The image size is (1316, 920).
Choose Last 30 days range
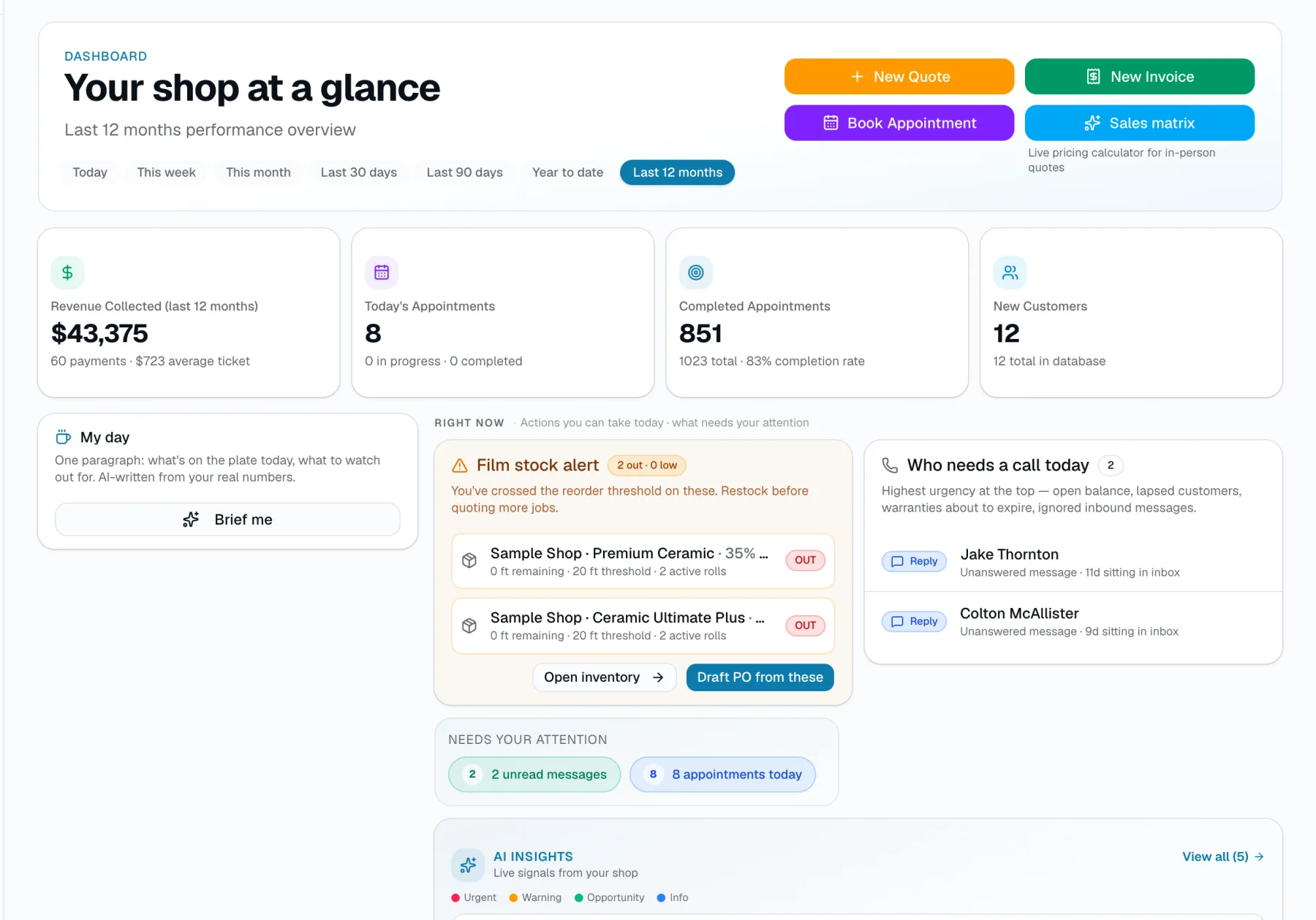coord(358,172)
